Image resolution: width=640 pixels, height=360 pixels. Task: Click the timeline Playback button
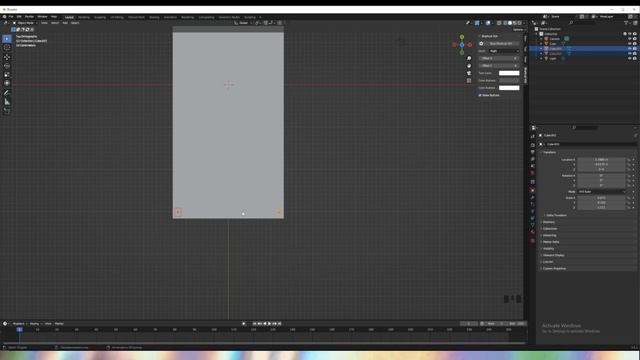[x=19, y=324]
